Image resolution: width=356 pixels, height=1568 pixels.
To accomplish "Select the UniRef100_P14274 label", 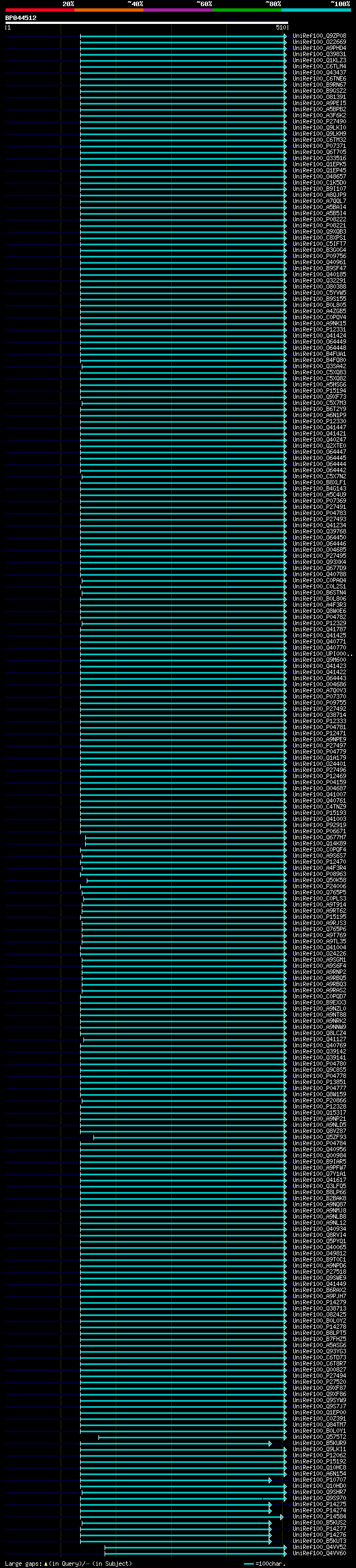I will pos(319,1510).
